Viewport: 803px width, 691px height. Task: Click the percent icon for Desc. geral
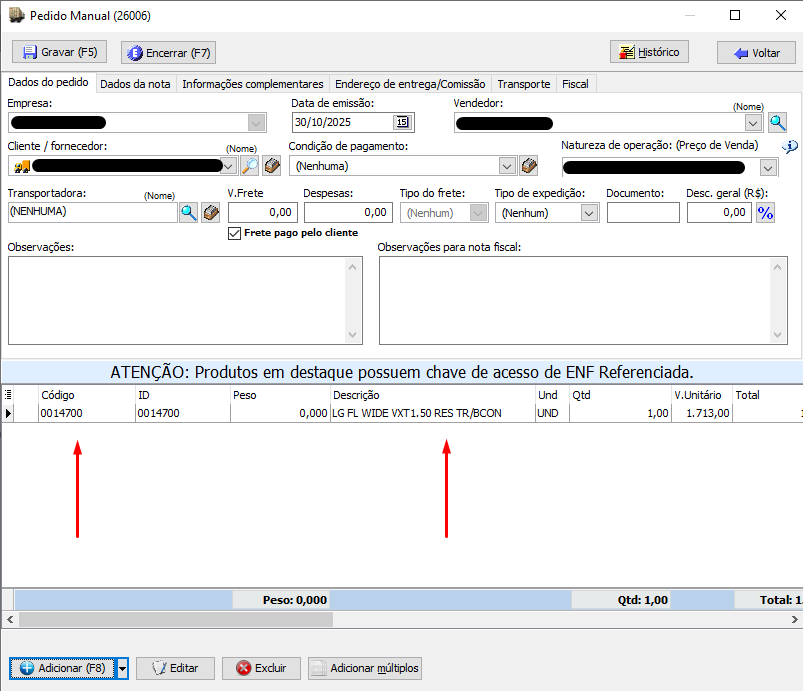click(x=765, y=212)
